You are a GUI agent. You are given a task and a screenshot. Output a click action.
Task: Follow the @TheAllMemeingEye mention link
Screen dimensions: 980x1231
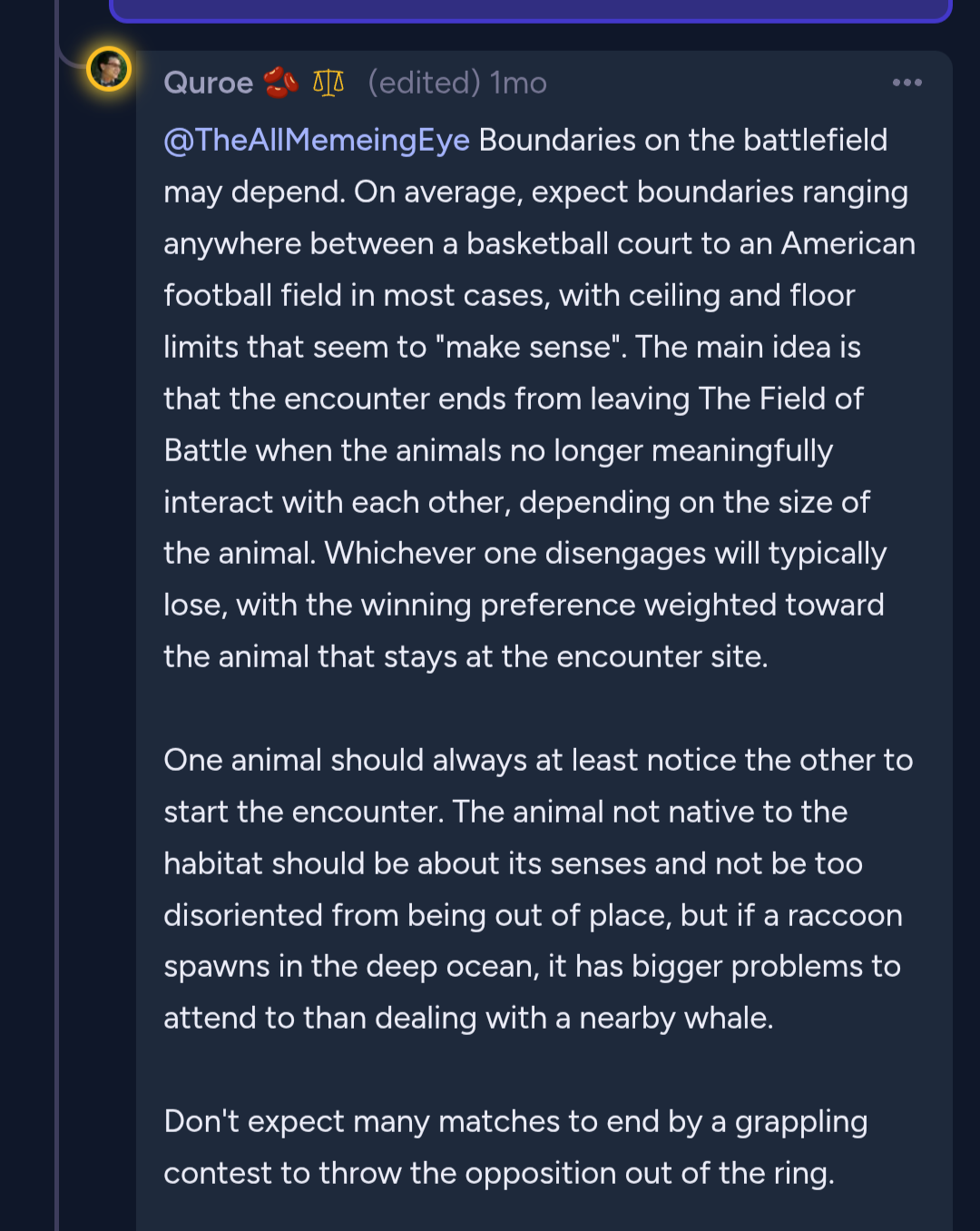(316, 140)
